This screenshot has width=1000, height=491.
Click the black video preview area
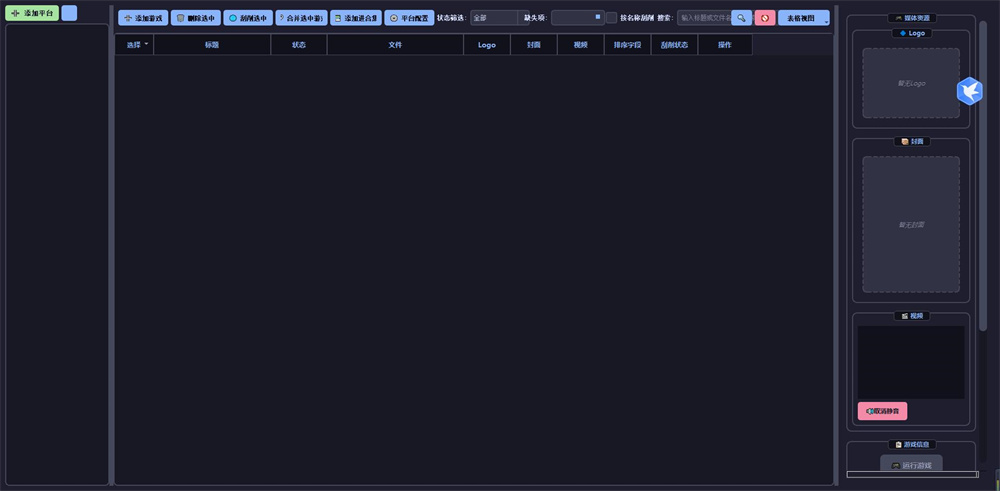(911, 362)
